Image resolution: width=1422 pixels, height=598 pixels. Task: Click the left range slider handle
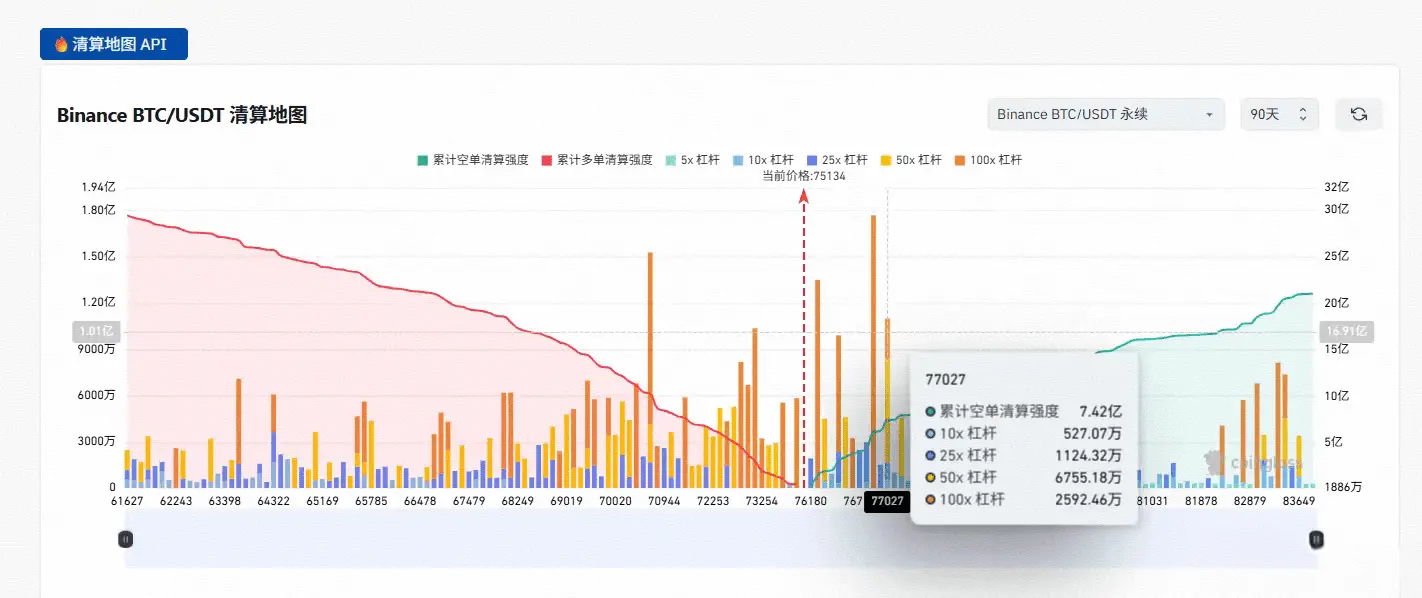[x=125, y=539]
